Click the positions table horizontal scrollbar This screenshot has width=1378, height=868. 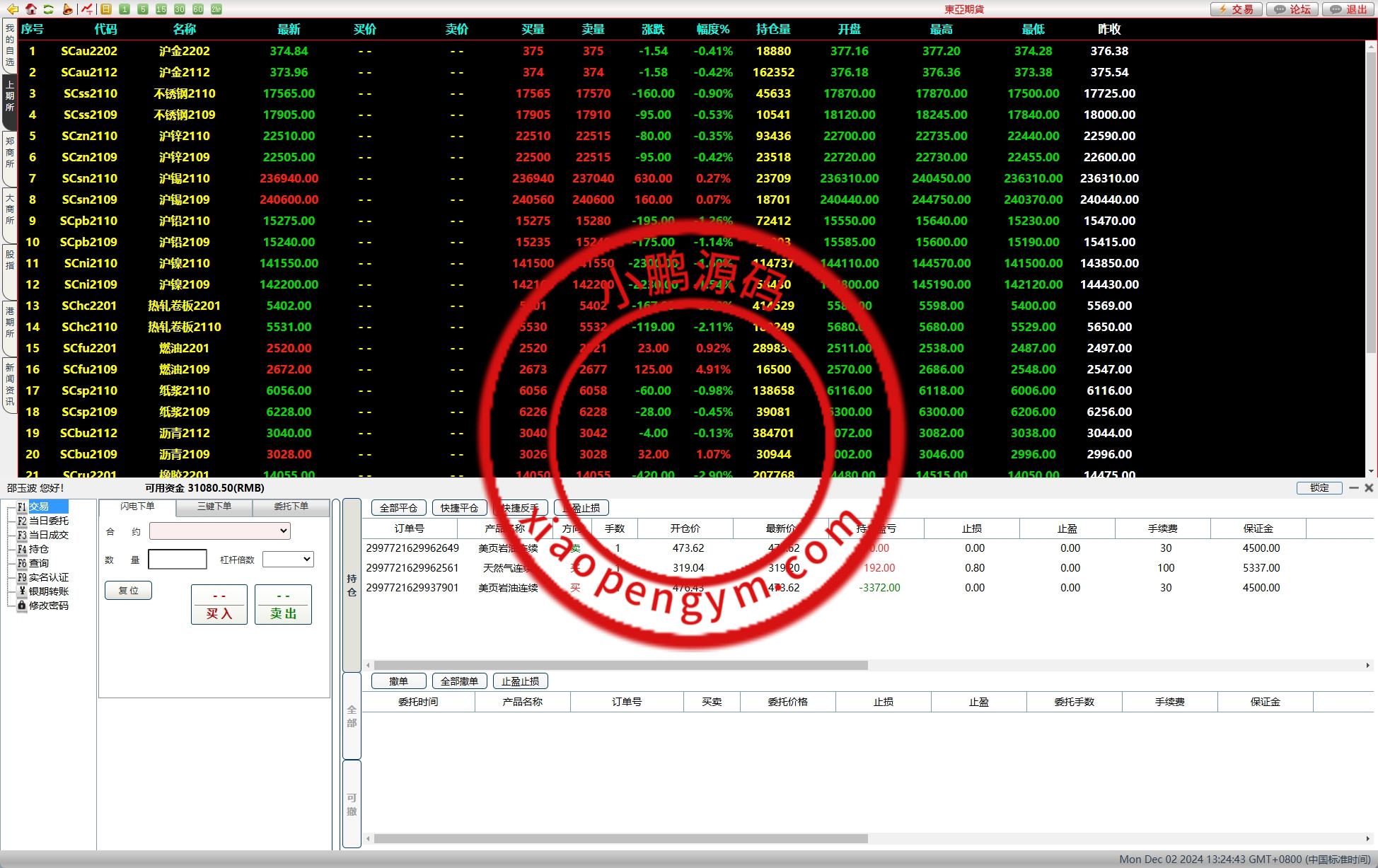pos(620,665)
